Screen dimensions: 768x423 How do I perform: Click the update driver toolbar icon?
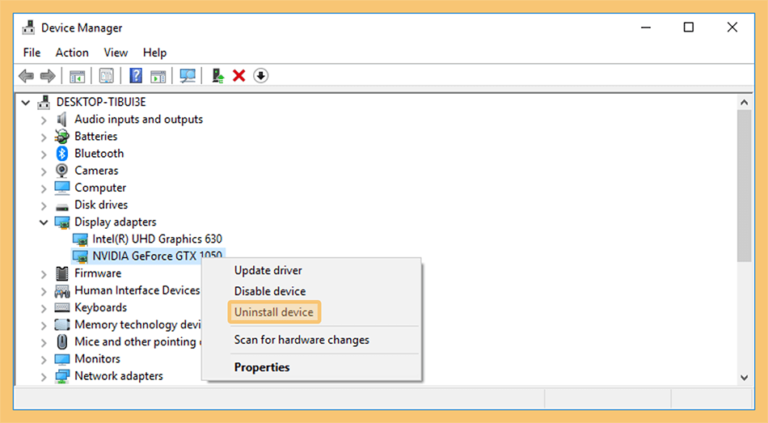(x=217, y=76)
